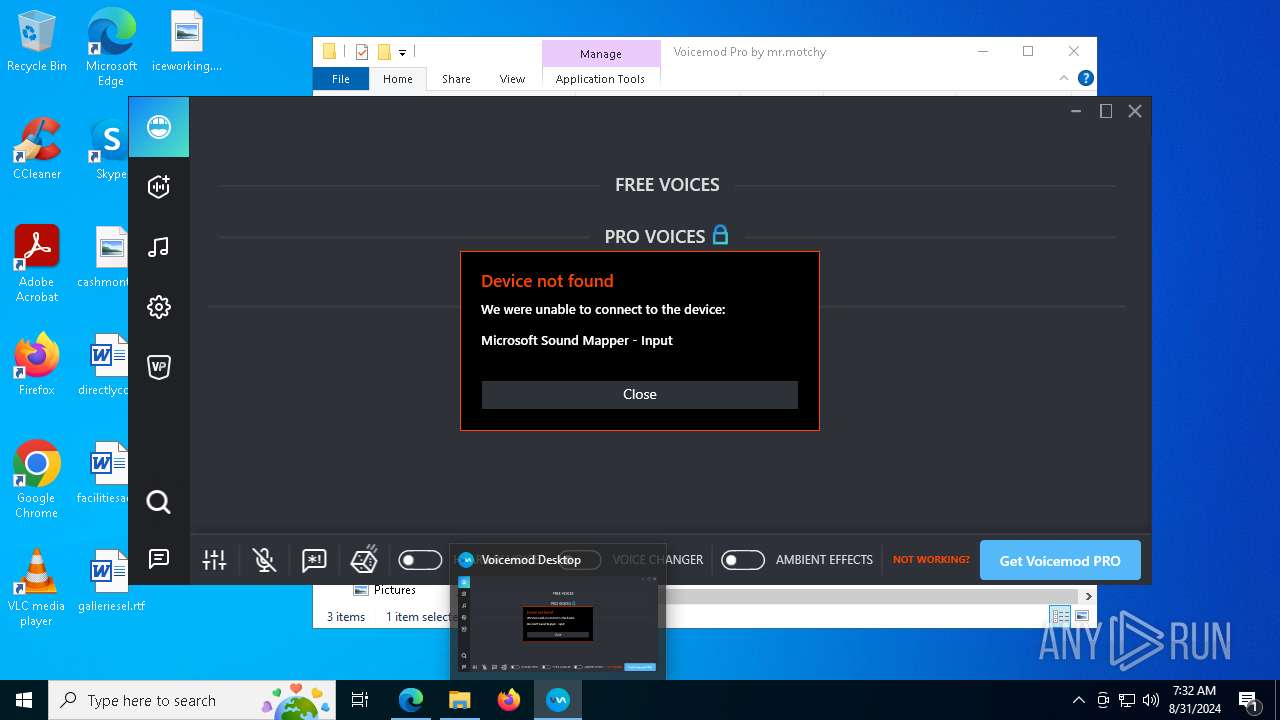
Task: Click the sidebar search magnifier icon
Action: coord(158,502)
